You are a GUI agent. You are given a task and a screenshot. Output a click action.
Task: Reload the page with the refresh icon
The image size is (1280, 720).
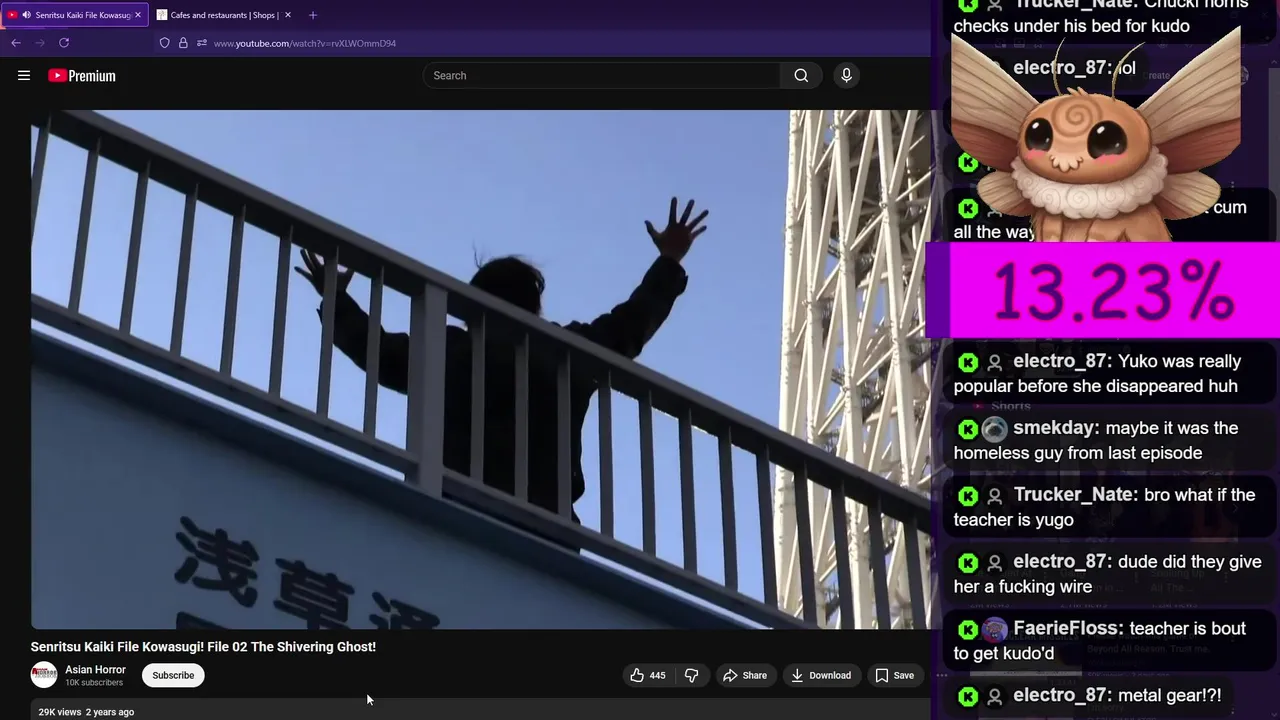[x=64, y=43]
